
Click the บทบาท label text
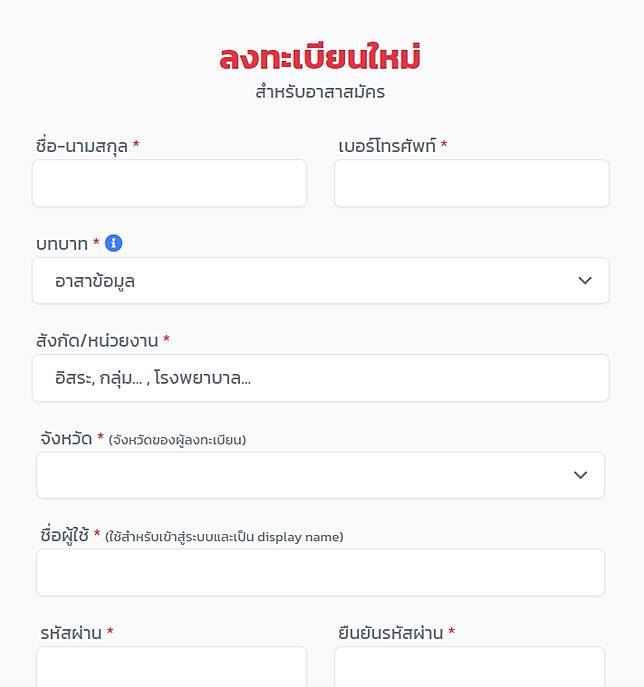pos(62,243)
